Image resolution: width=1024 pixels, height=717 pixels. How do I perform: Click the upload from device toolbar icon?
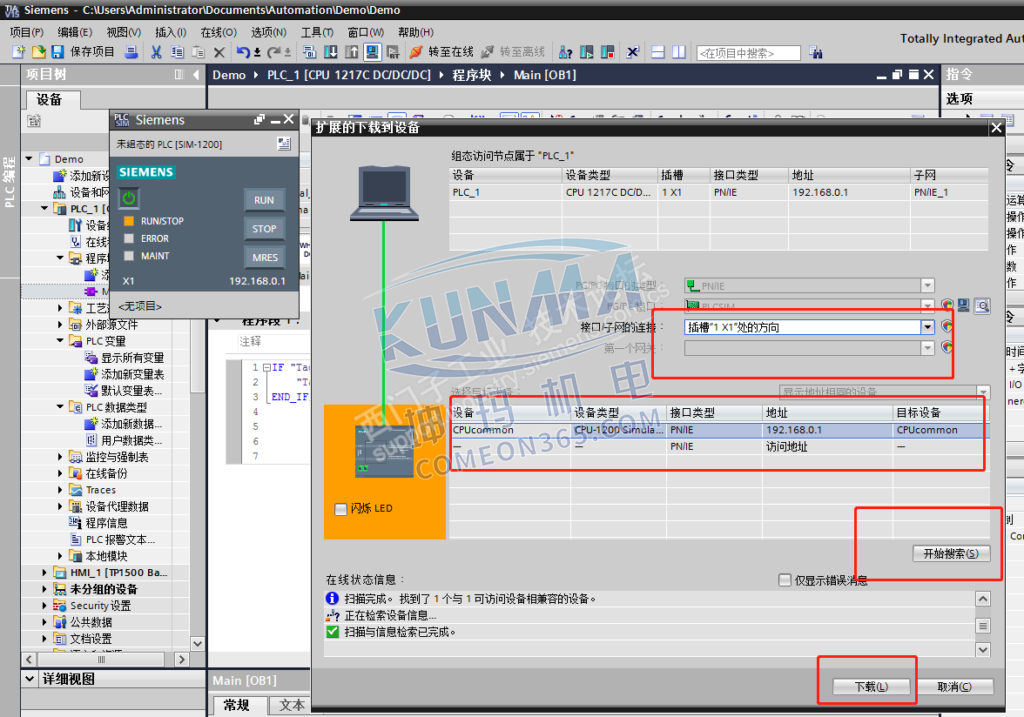[352, 52]
